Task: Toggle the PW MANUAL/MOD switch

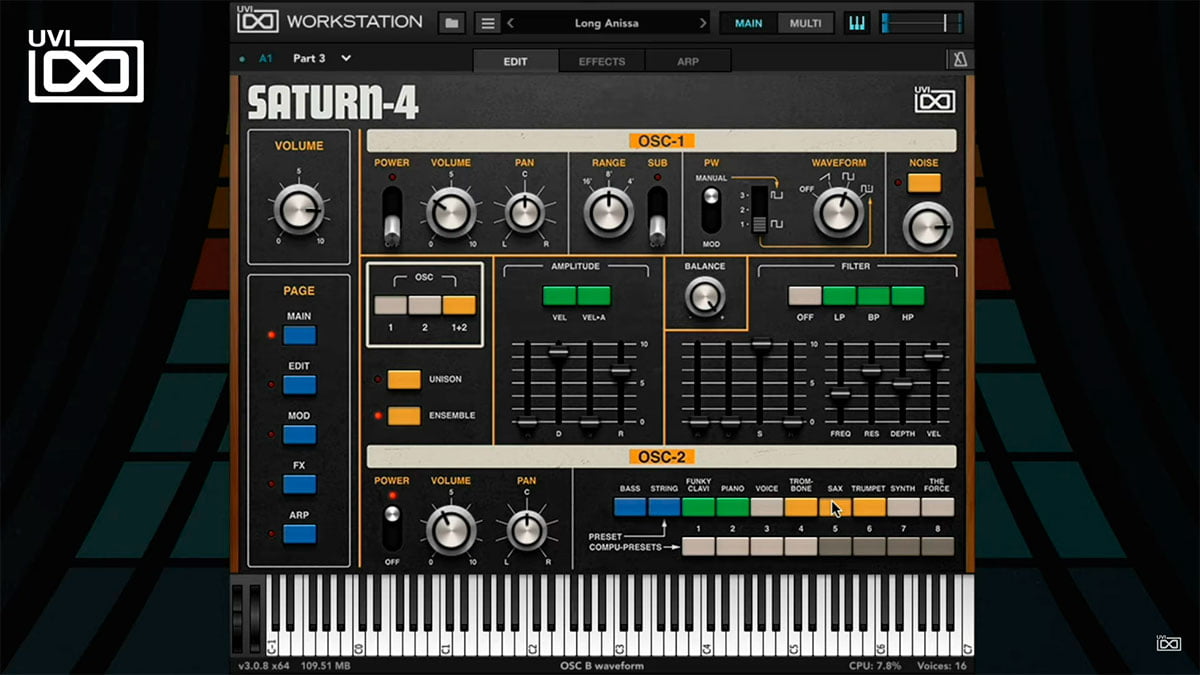Action: tap(711, 210)
